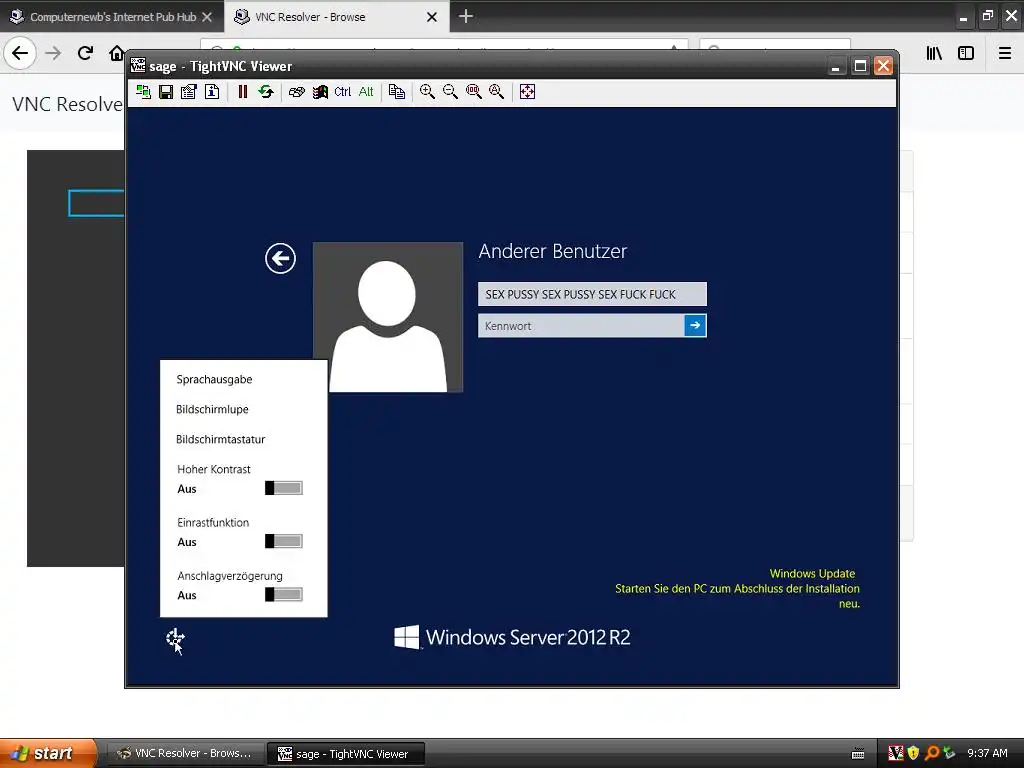Minimize the TightVNC Viewer window
This screenshot has width=1024, height=768.
[836, 66]
